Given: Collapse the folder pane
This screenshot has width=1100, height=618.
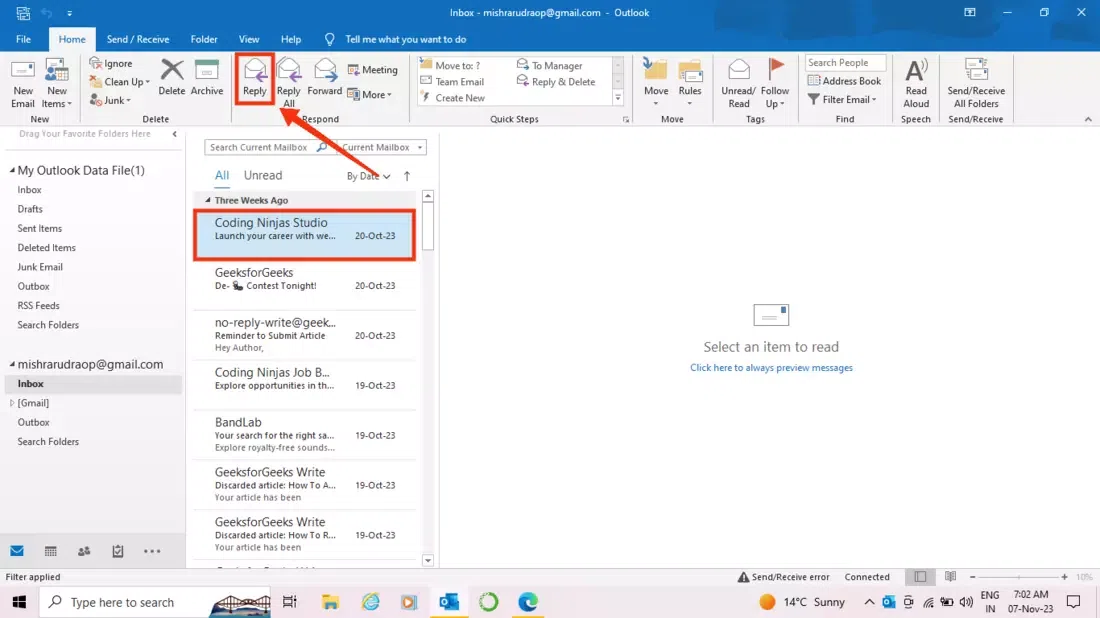Looking at the screenshot, I should pyautogui.click(x=175, y=134).
